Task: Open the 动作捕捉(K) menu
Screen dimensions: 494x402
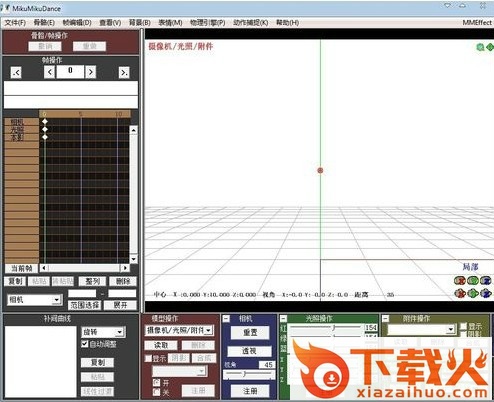Action: [250, 23]
